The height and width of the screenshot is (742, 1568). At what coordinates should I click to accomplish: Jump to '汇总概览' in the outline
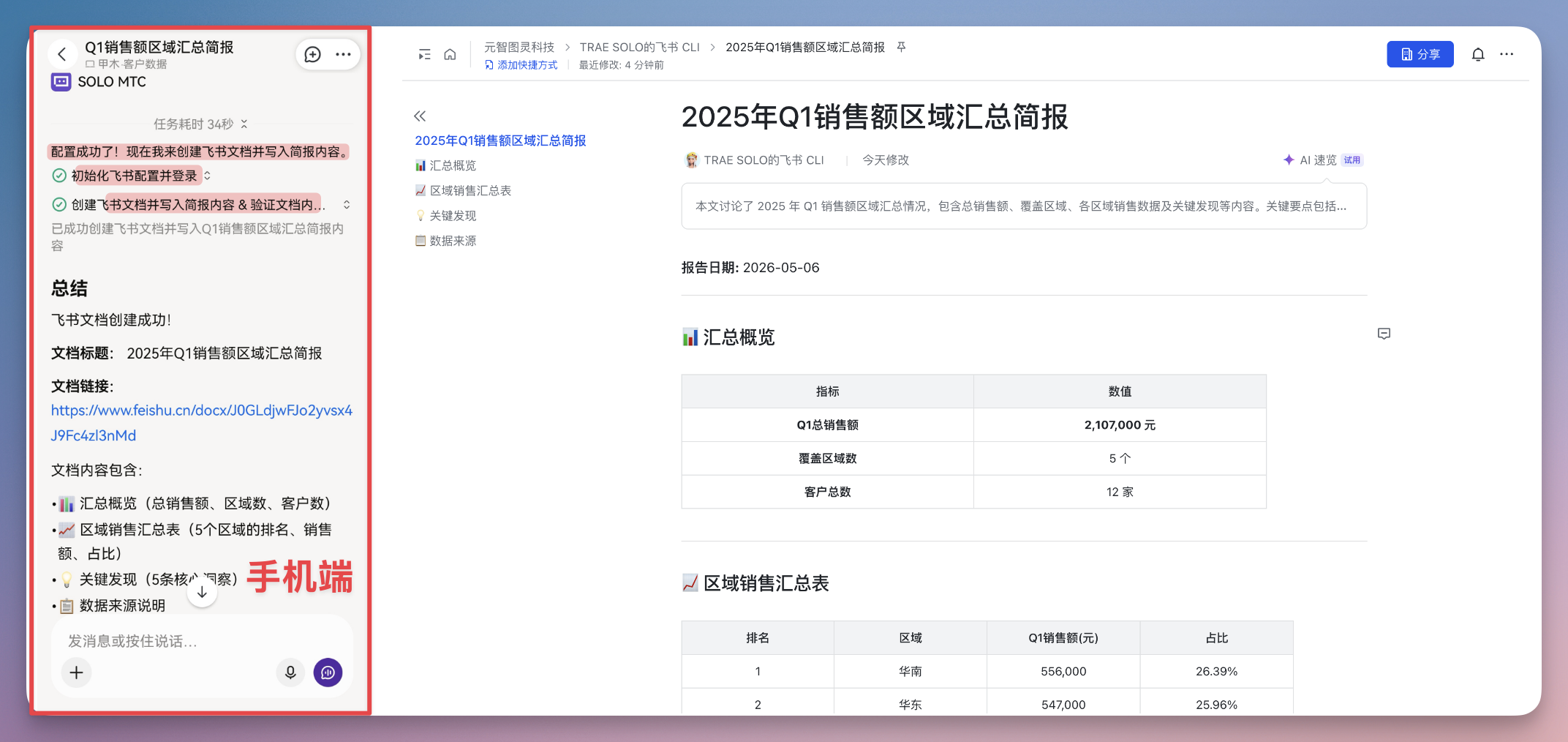point(445,165)
